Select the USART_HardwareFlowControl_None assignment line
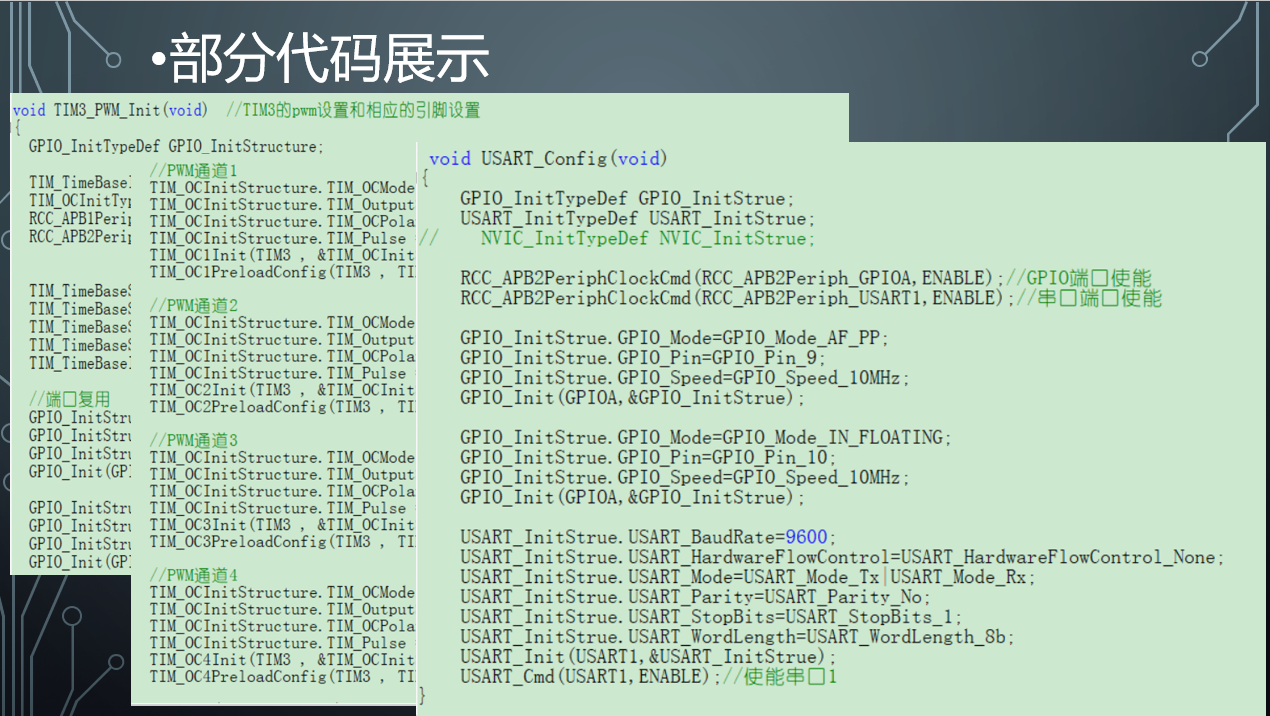This screenshot has width=1270, height=716. tap(842, 557)
